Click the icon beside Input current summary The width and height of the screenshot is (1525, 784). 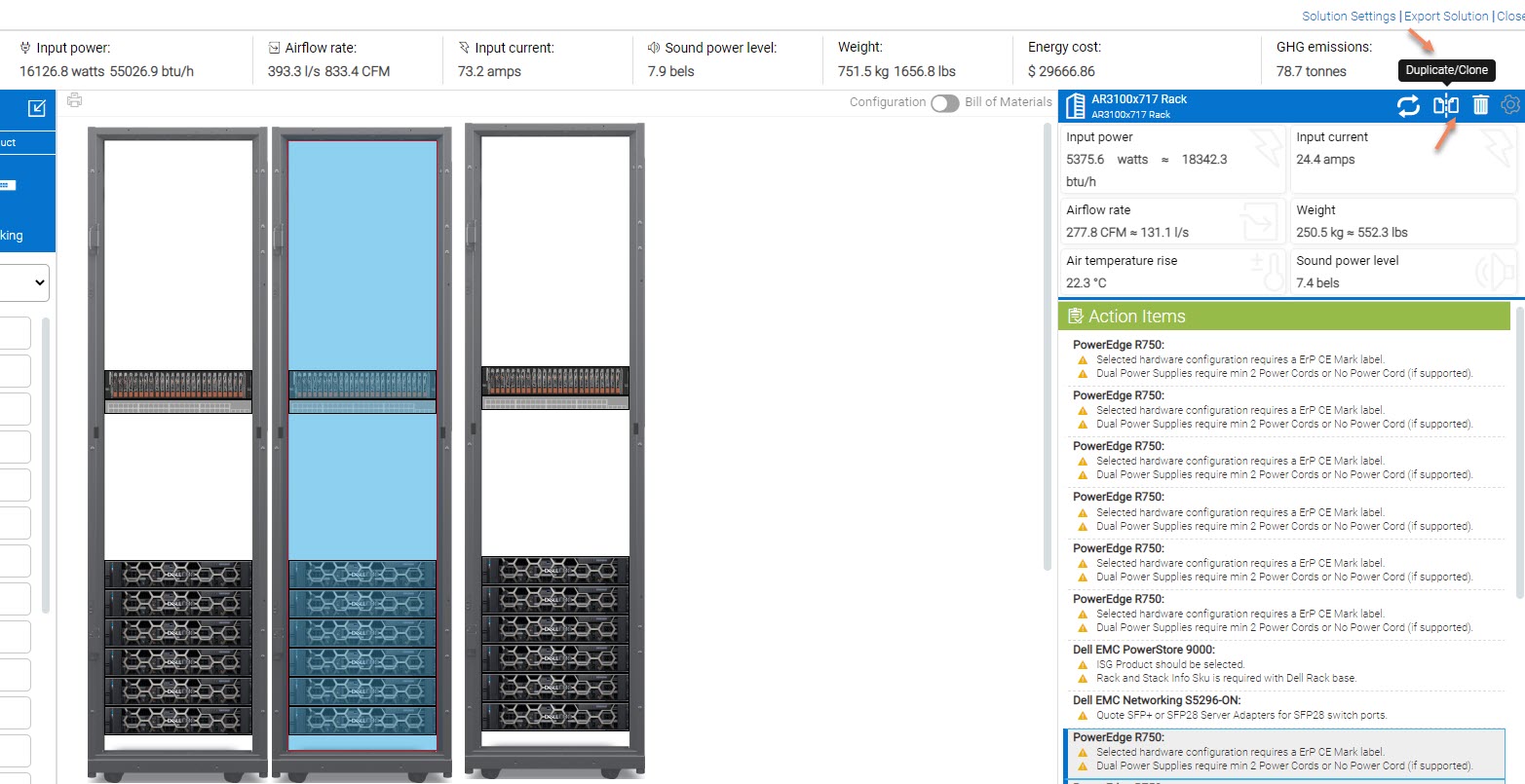pyautogui.click(x=465, y=48)
